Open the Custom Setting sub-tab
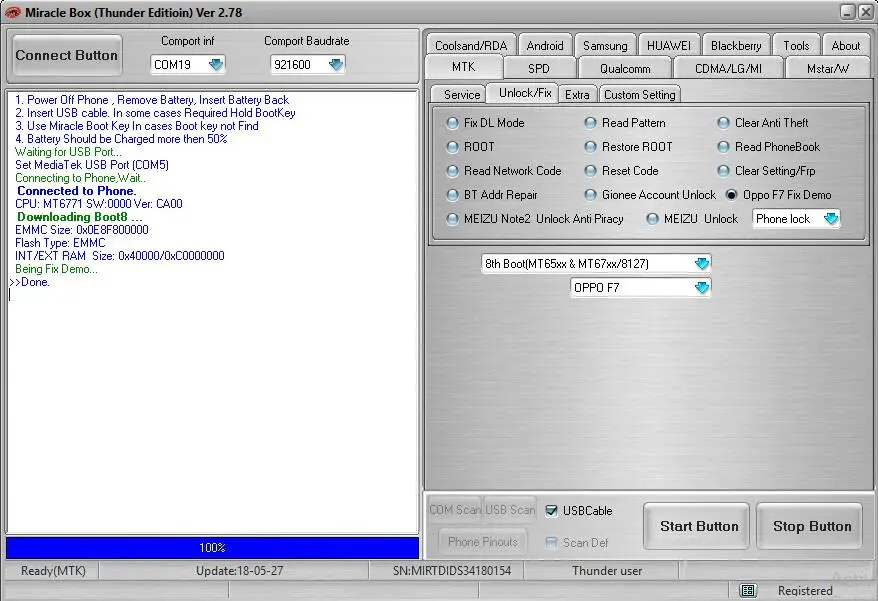 click(x=639, y=94)
